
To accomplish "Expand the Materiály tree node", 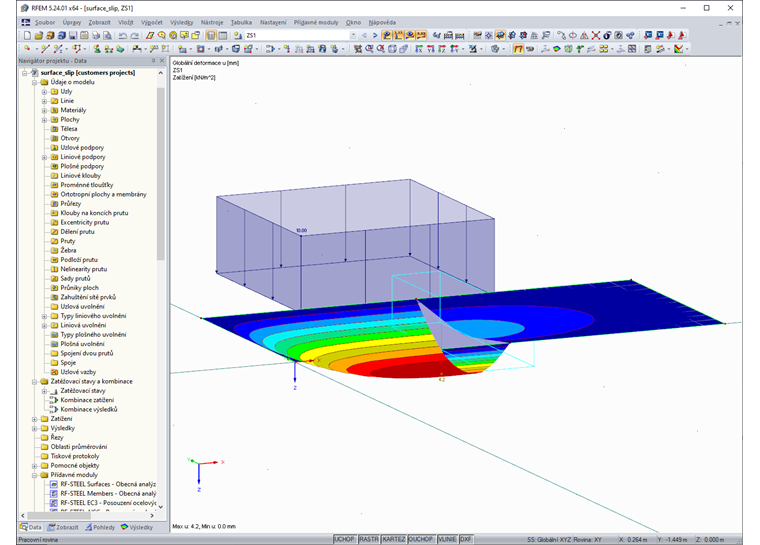I will pos(44,111).
